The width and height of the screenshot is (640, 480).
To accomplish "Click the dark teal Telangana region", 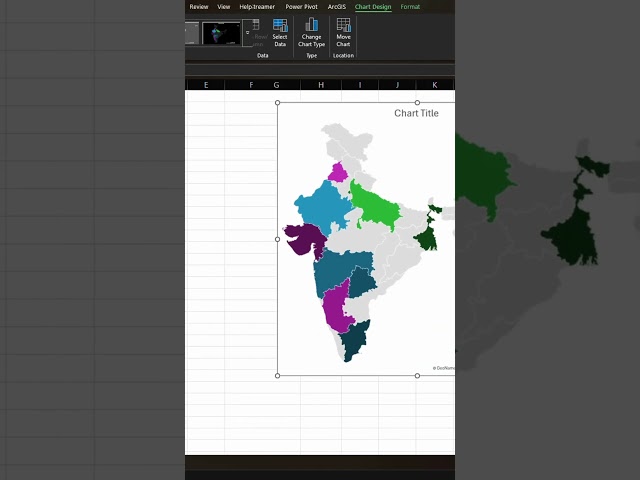I will tap(362, 282).
